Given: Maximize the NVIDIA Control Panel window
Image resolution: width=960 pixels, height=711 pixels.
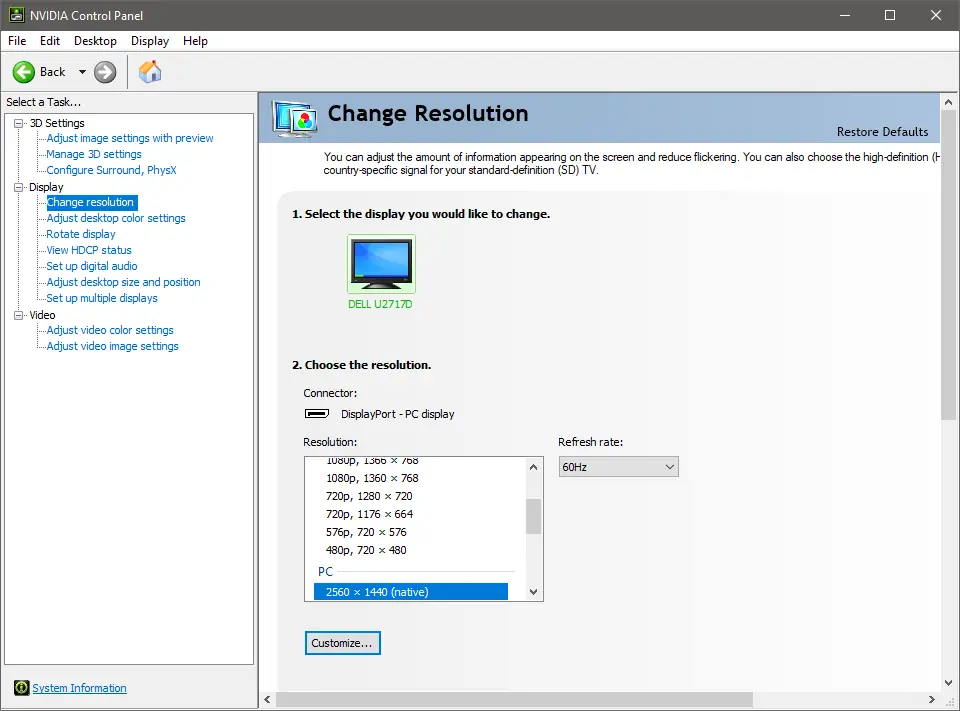Looking at the screenshot, I should tap(890, 15).
